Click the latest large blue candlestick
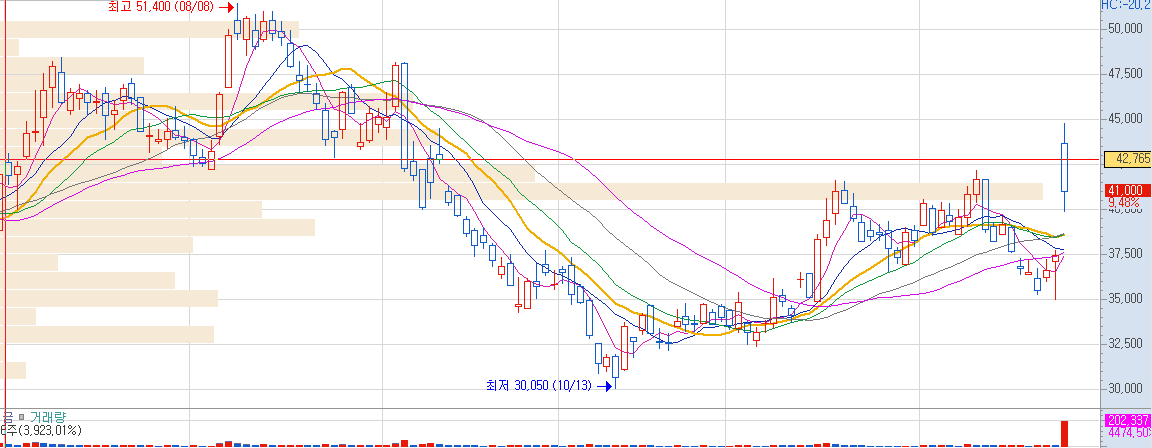The height and width of the screenshot is (448, 1152). pos(1064,167)
